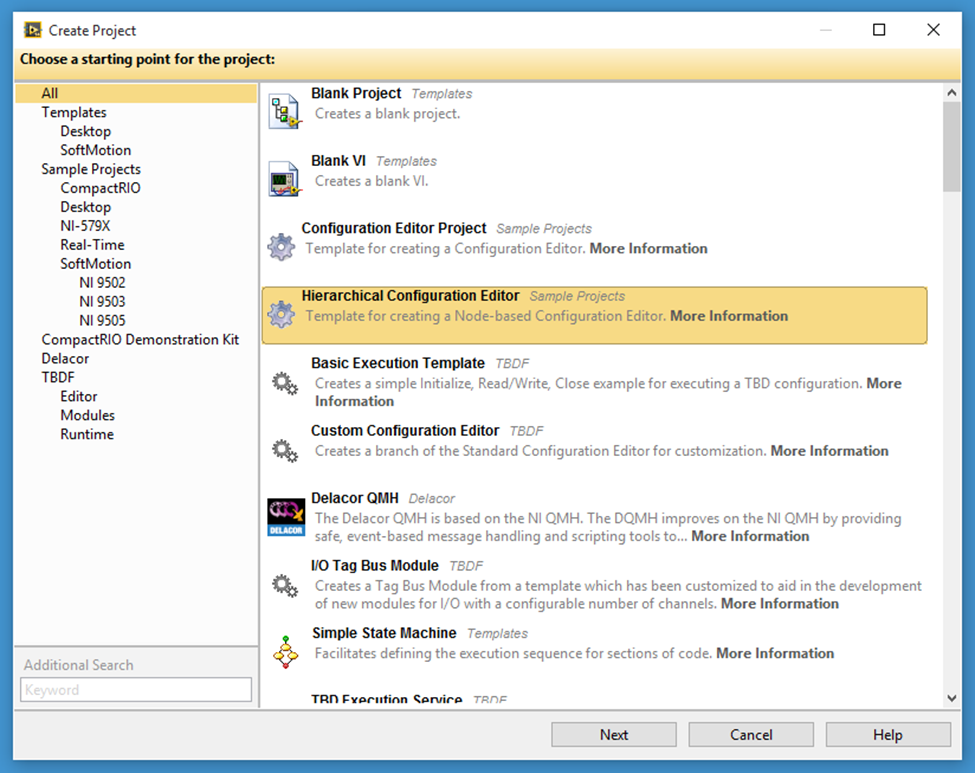Open More Information for Hierarchical Configuration Editor

729,316
